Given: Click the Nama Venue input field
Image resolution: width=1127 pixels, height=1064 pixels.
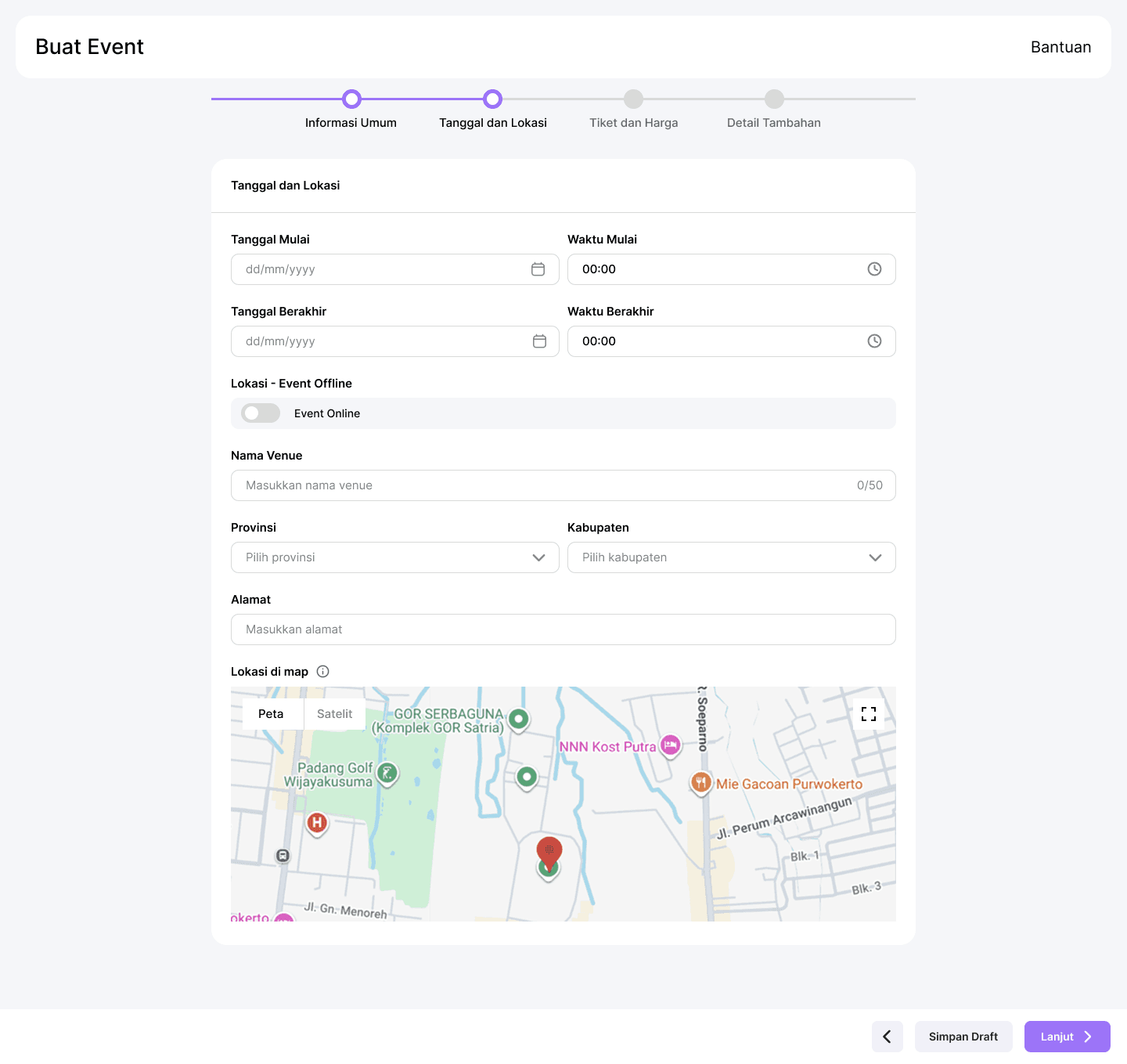Looking at the screenshot, I should 563,485.
